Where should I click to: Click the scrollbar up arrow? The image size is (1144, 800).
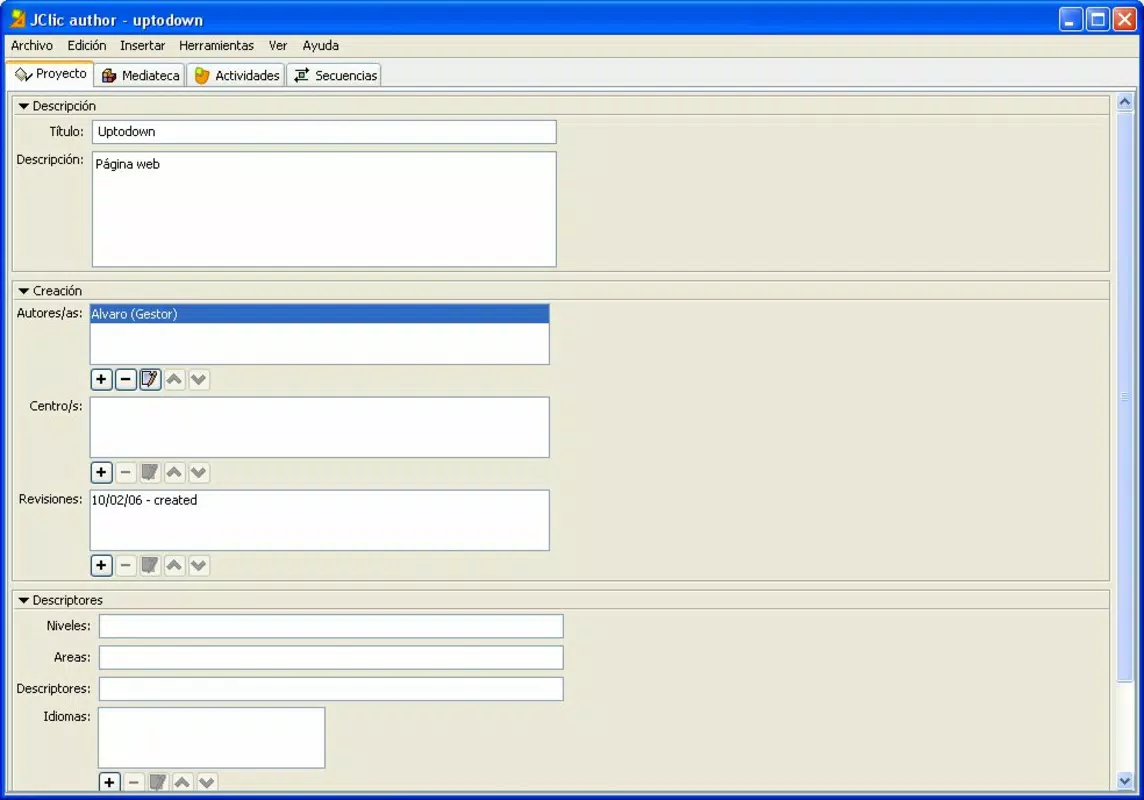click(x=1124, y=103)
